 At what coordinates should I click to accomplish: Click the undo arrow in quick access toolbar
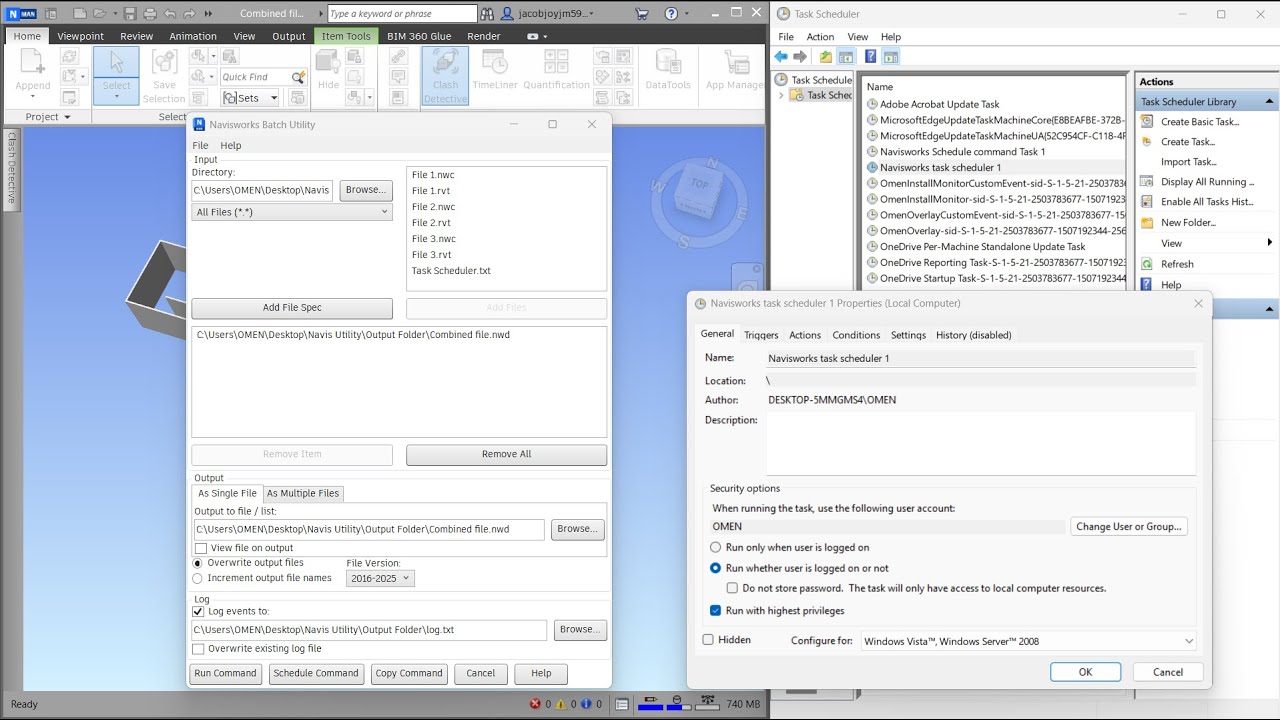click(x=168, y=14)
